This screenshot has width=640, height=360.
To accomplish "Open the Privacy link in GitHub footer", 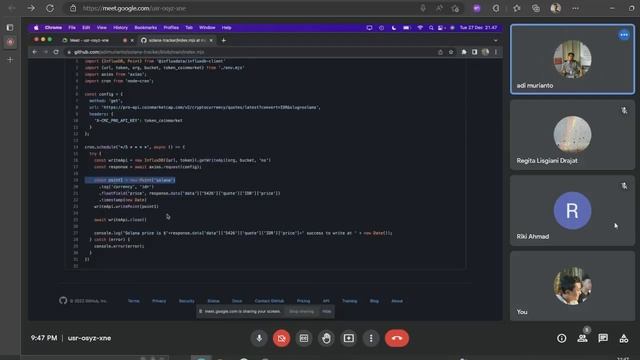I will click(159, 301).
